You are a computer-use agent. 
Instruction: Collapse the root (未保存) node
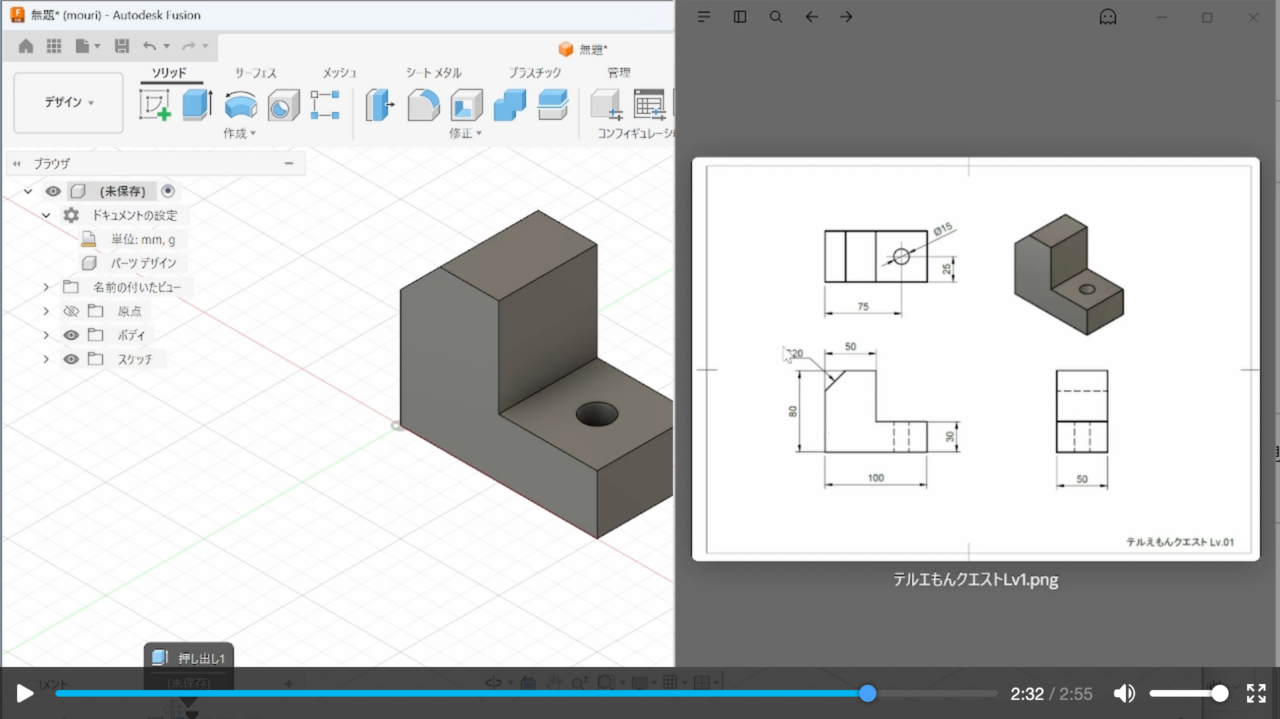[28, 191]
